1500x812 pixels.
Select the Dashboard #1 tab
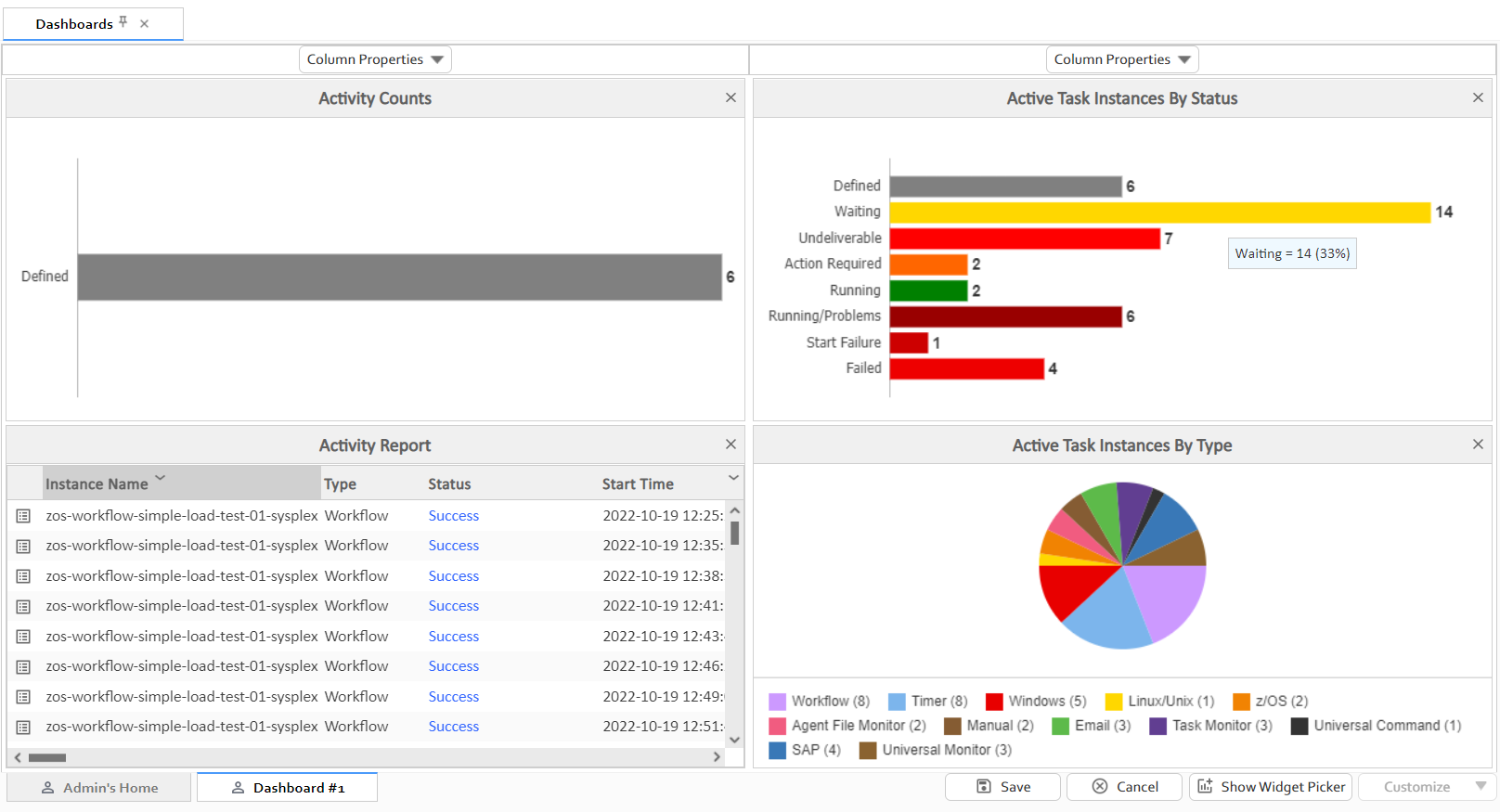(288, 788)
